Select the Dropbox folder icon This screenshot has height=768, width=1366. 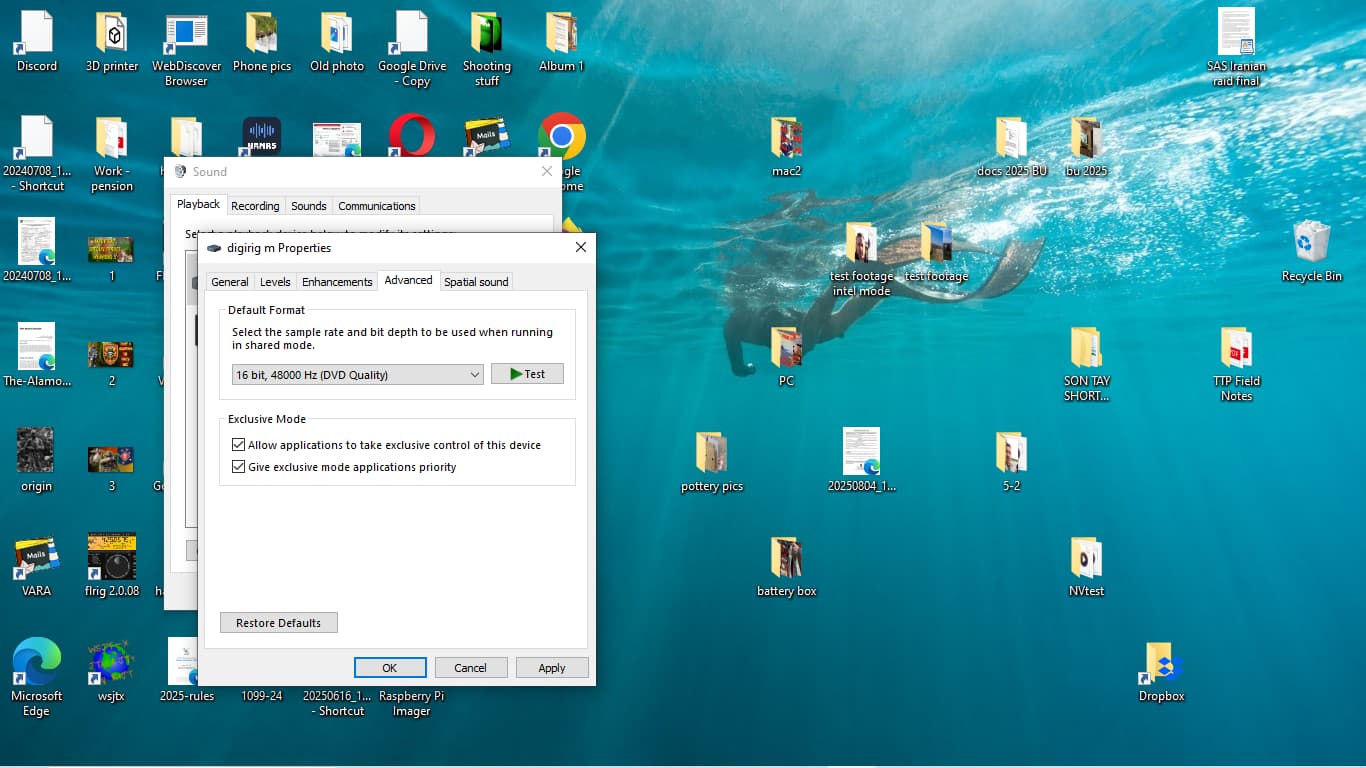[x=1161, y=664]
